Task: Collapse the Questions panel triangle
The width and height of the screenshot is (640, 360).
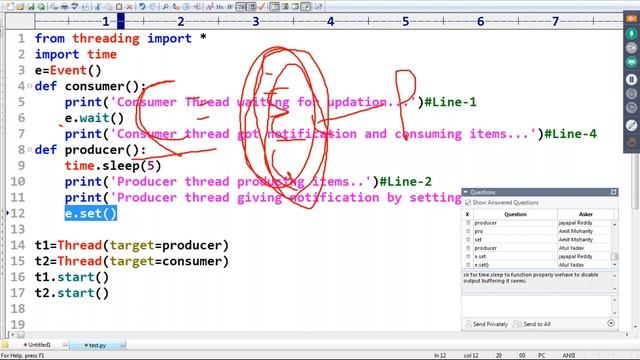Action: pos(466,192)
